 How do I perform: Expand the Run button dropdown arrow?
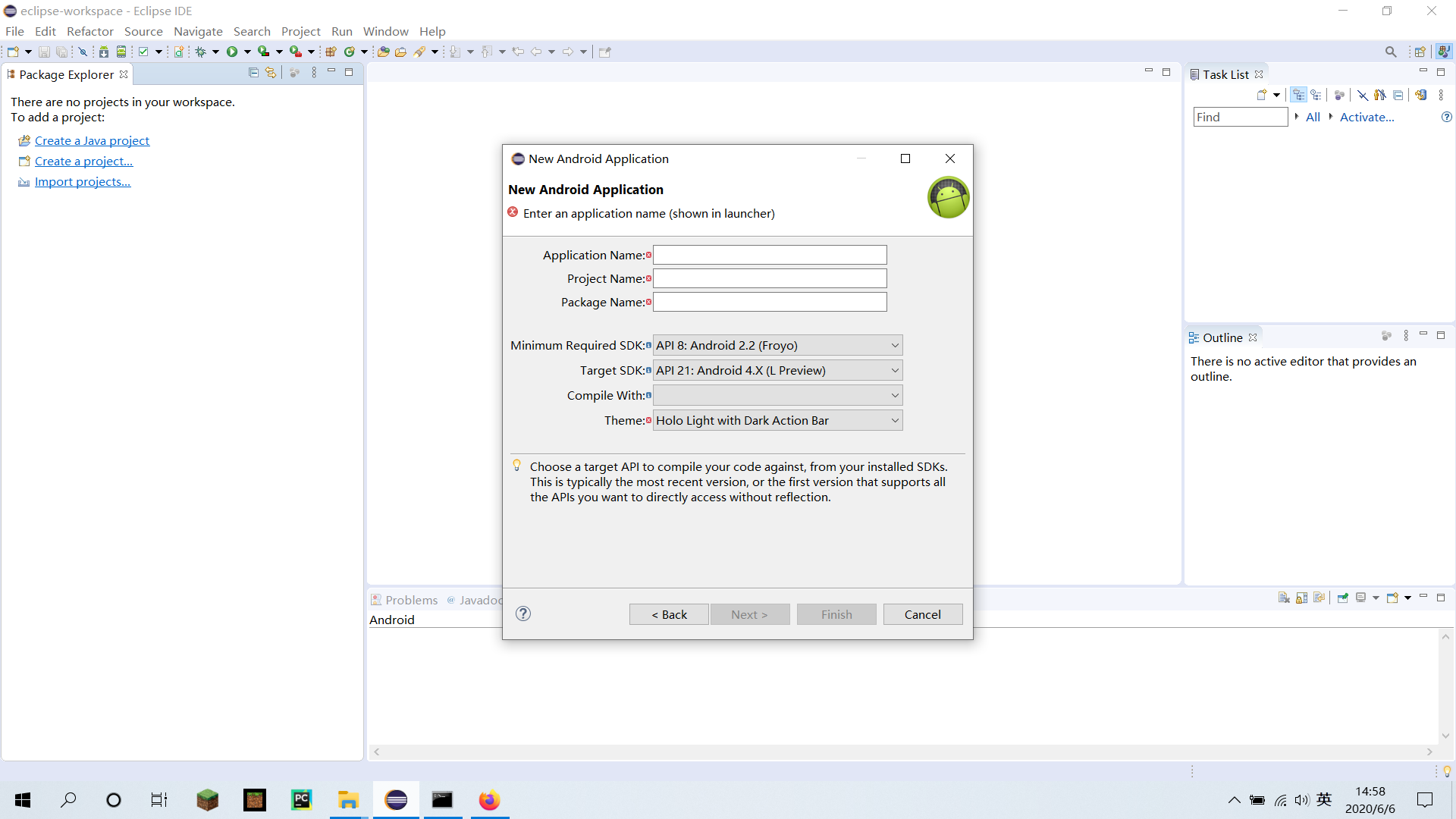(247, 52)
